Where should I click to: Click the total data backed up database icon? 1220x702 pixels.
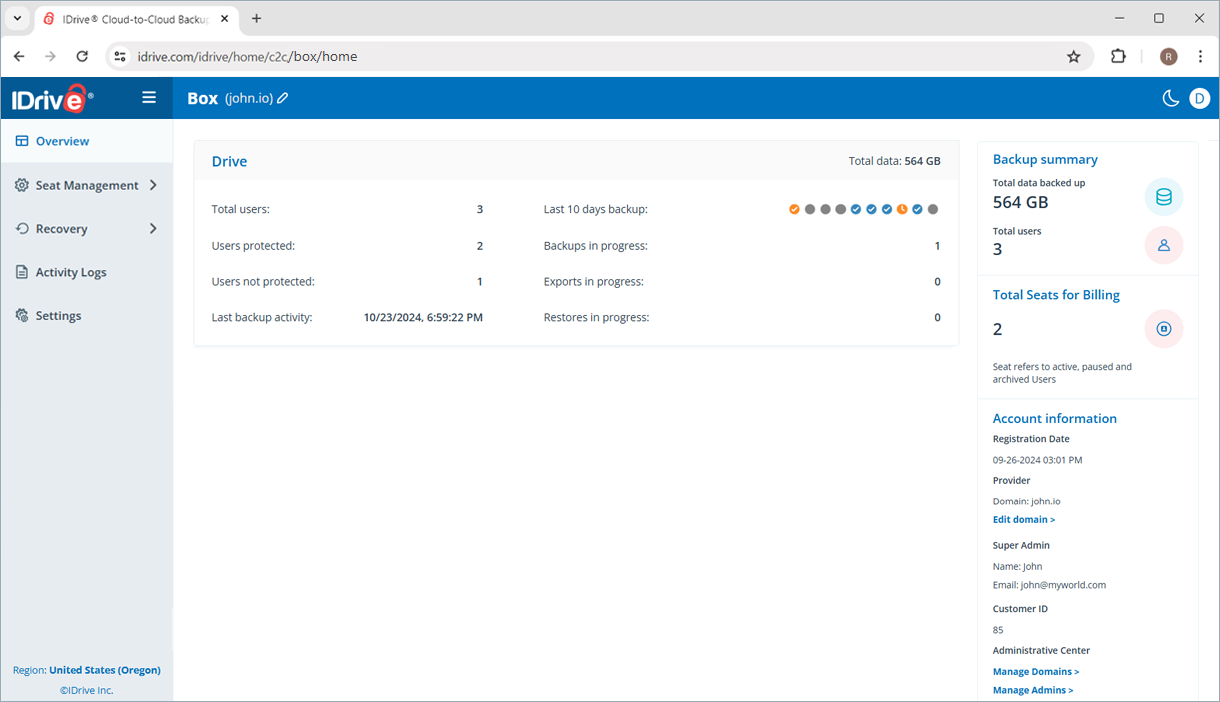(x=1163, y=198)
